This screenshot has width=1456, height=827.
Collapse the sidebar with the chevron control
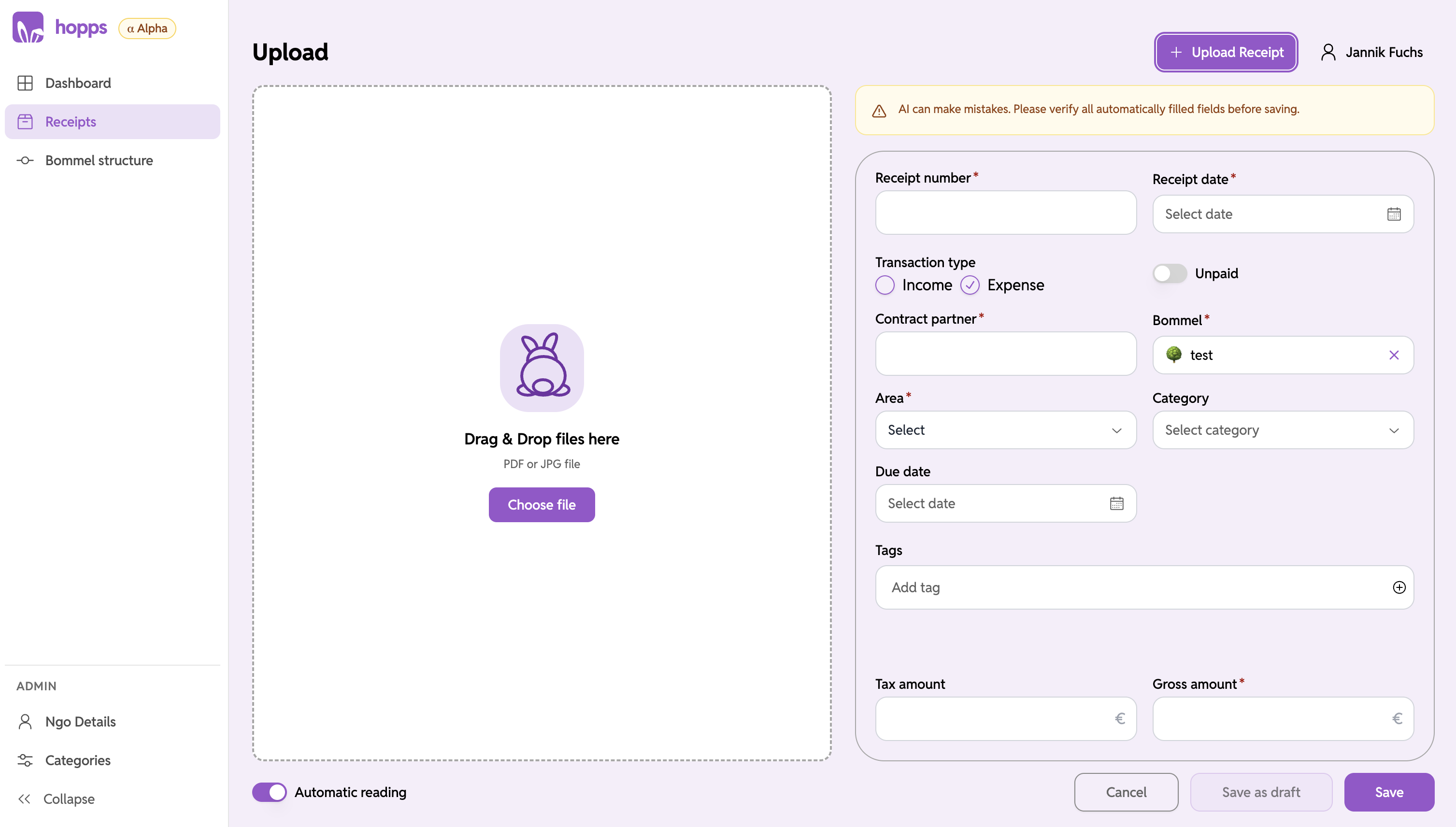tap(25, 798)
